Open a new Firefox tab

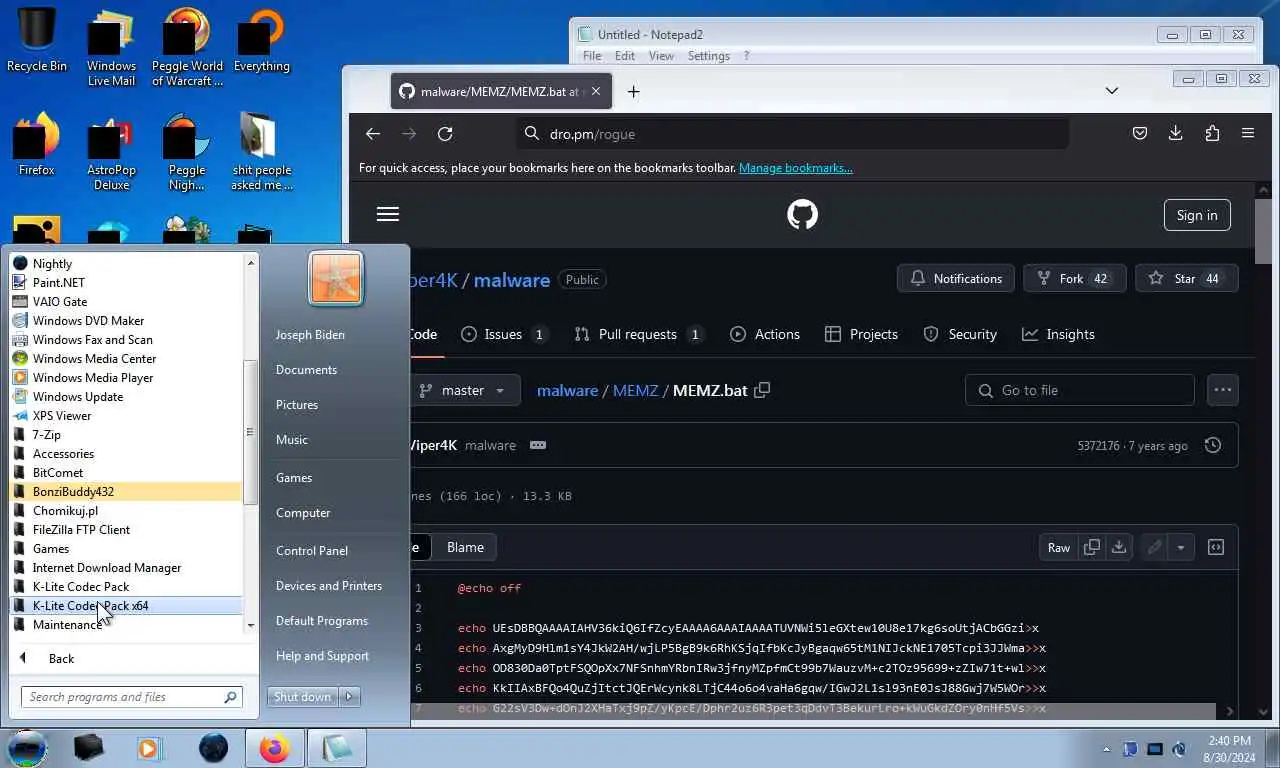(x=633, y=91)
